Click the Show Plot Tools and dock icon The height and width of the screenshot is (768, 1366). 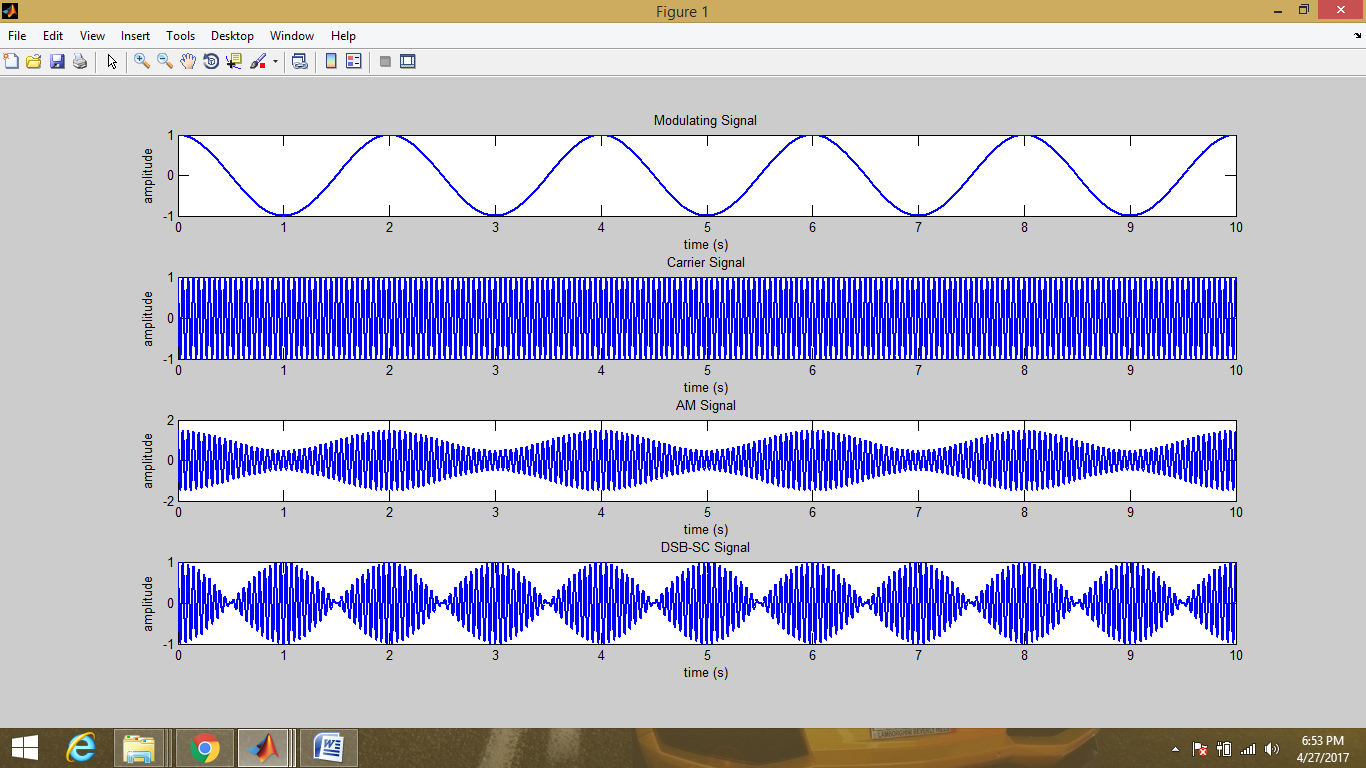(408, 61)
